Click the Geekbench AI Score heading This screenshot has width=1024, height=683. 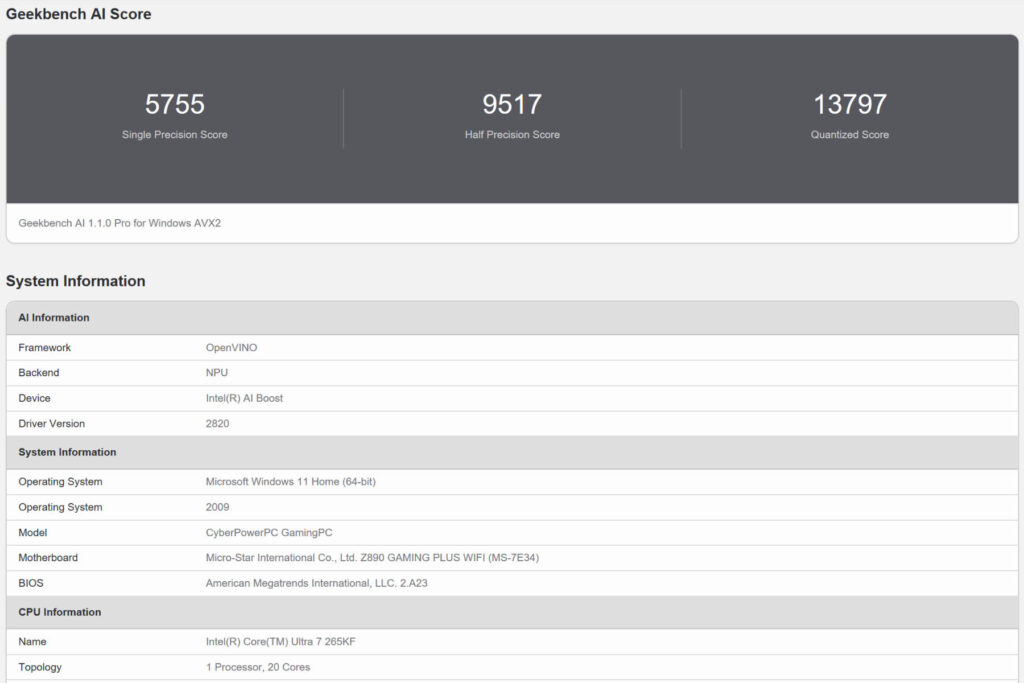tap(79, 14)
